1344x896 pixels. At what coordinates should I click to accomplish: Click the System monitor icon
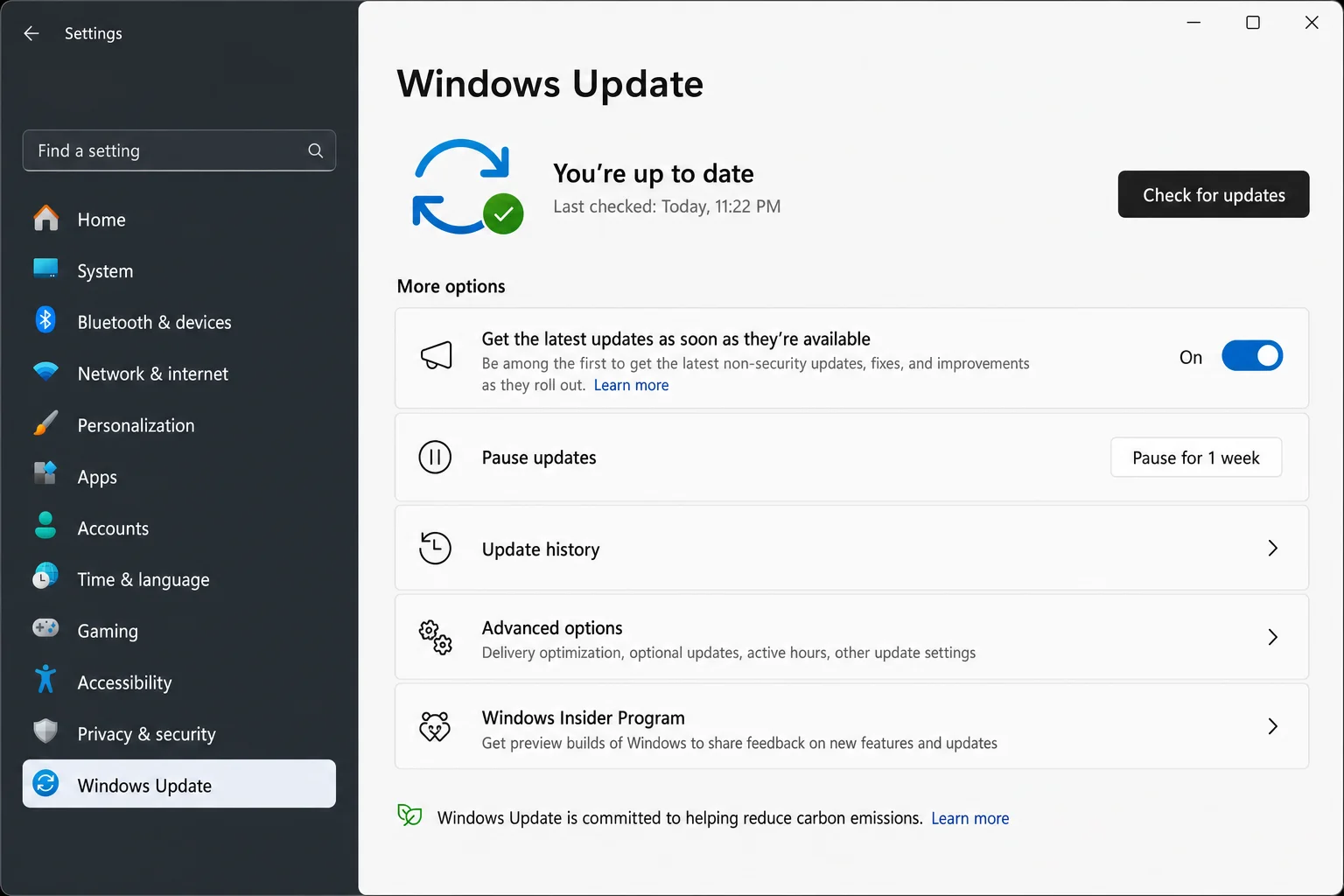pyautogui.click(x=45, y=269)
